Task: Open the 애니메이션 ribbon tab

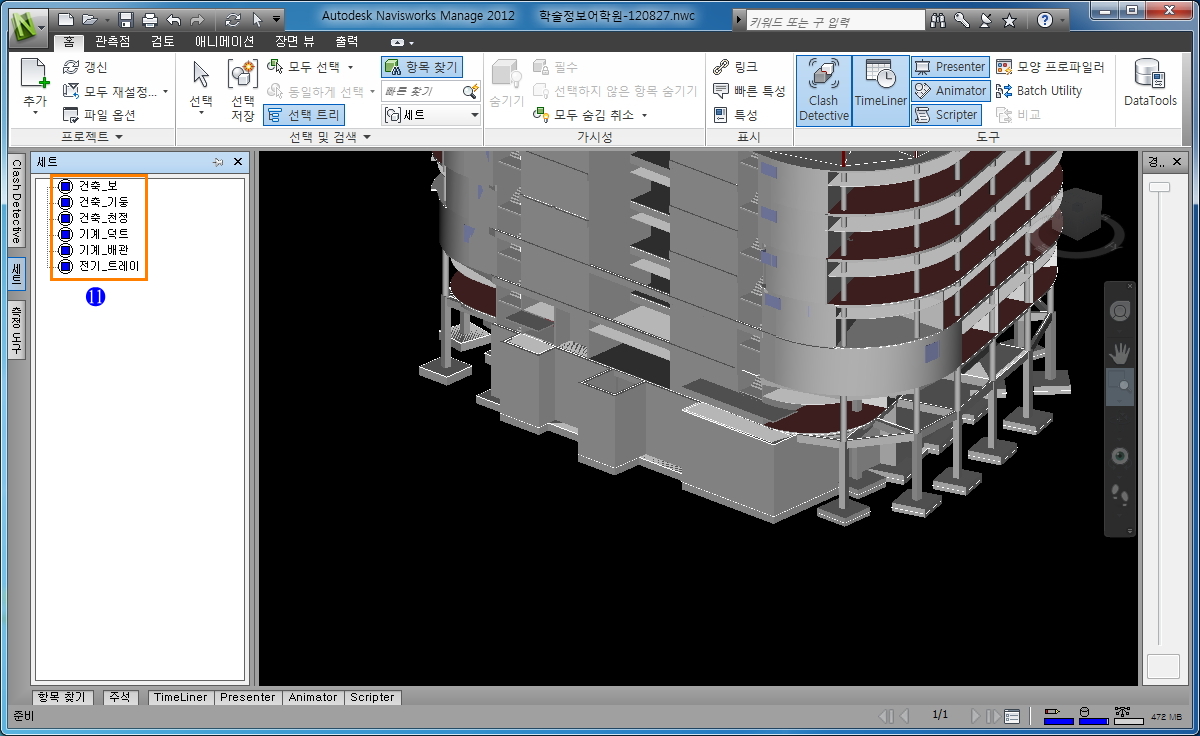Action: pos(224,42)
